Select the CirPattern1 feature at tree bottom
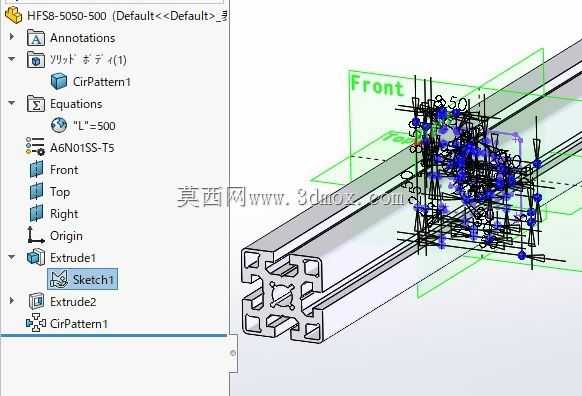This screenshot has width=582, height=396. click(x=79, y=324)
